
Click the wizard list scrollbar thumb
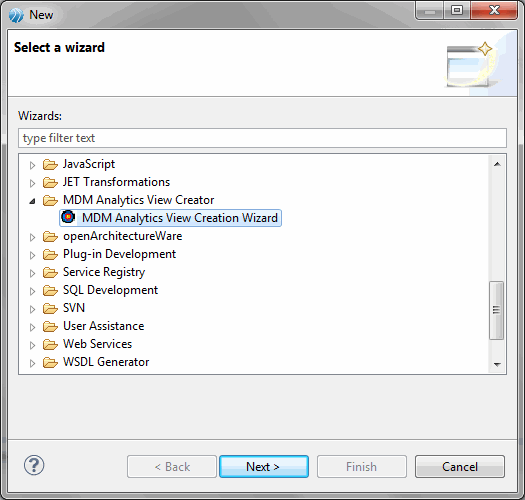click(x=496, y=310)
